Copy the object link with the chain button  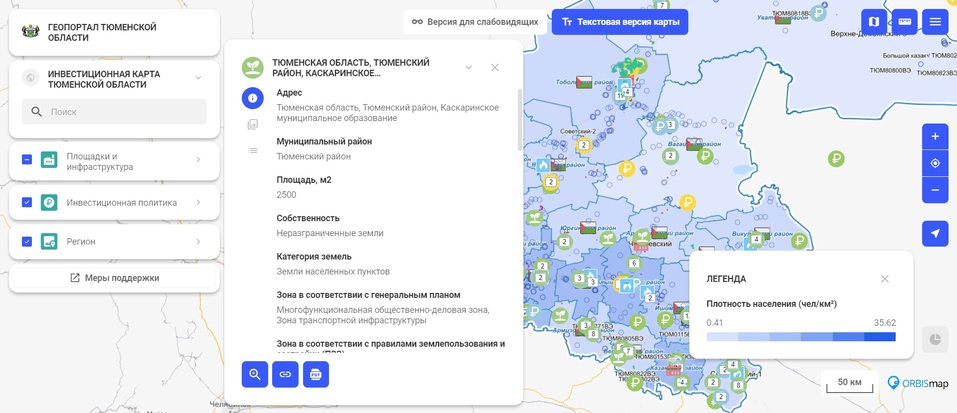click(285, 375)
